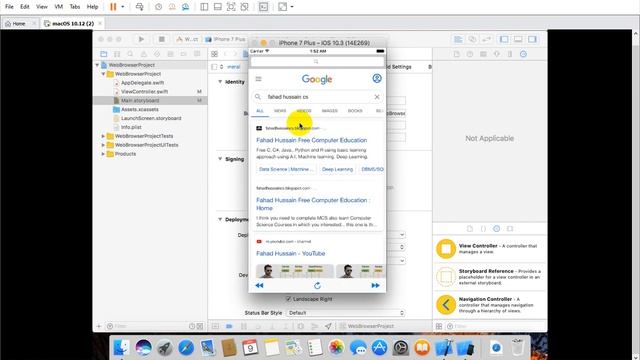Open the Quick Help inspector icon
The height and width of the screenshot is (360, 640).
(x=470, y=54)
